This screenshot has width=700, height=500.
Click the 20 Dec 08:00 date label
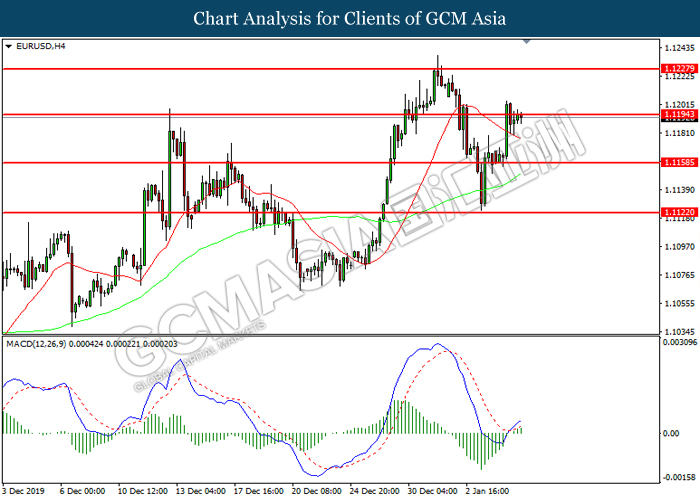coord(315,491)
